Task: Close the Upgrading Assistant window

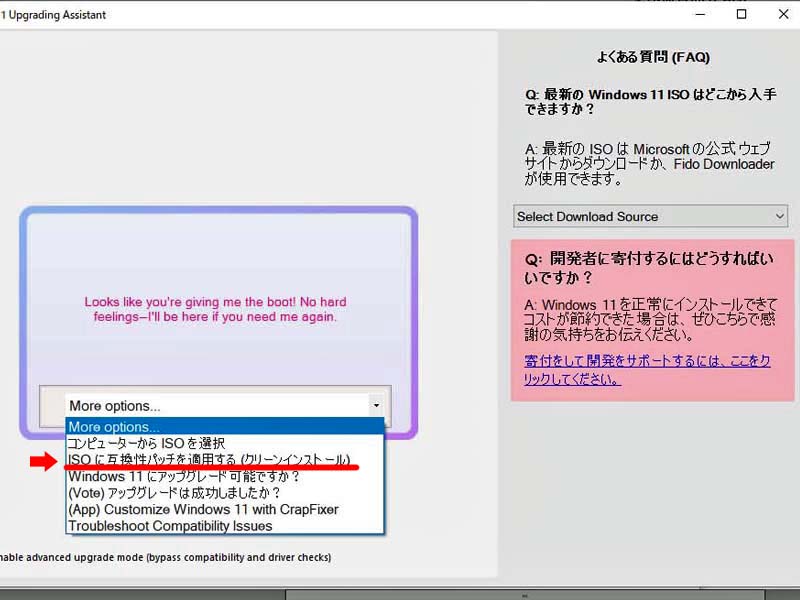Action: (x=783, y=15)
